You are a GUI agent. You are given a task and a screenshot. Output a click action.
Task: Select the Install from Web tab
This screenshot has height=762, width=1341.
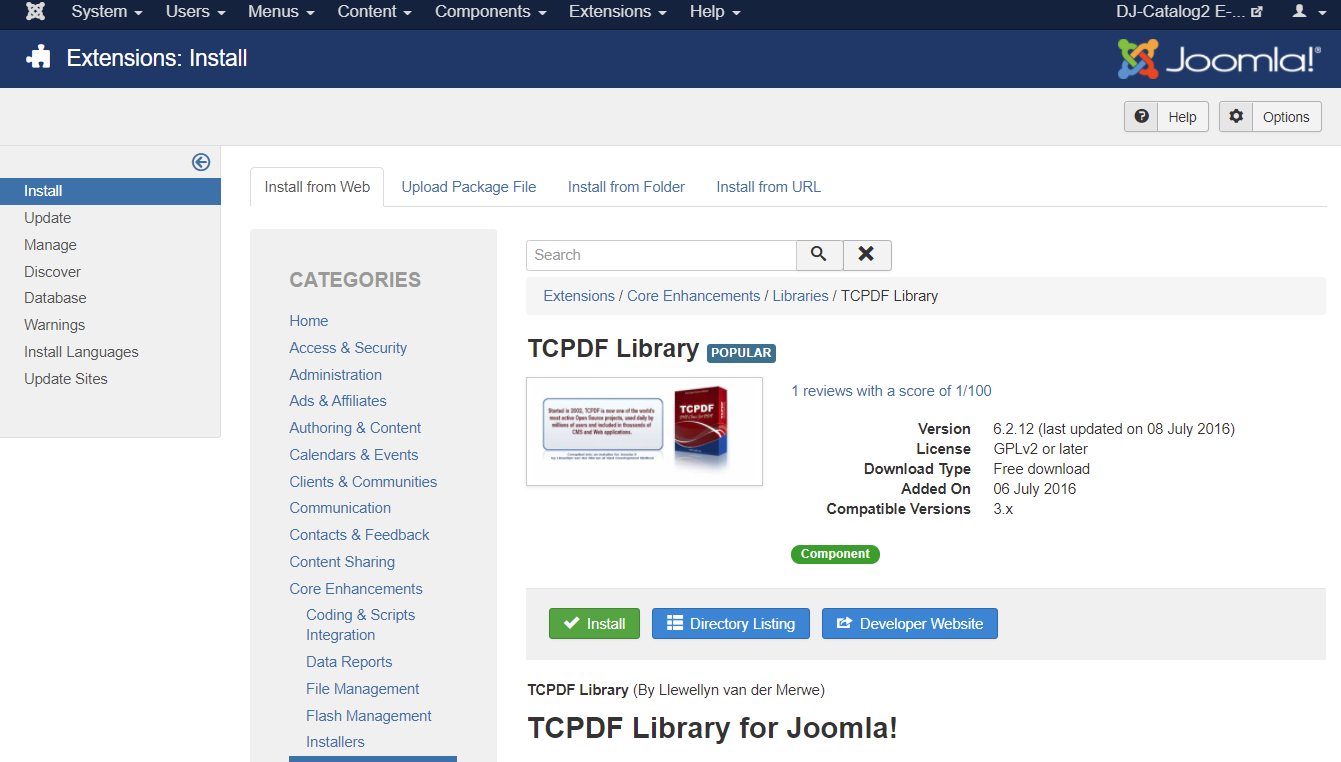click(317, 187)
